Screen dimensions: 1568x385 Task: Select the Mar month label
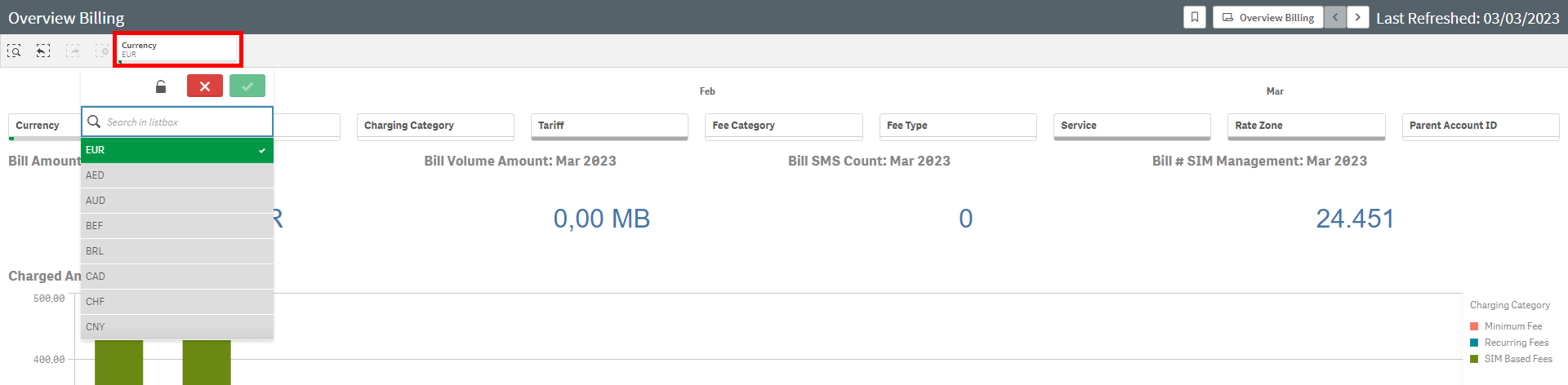1275,91
